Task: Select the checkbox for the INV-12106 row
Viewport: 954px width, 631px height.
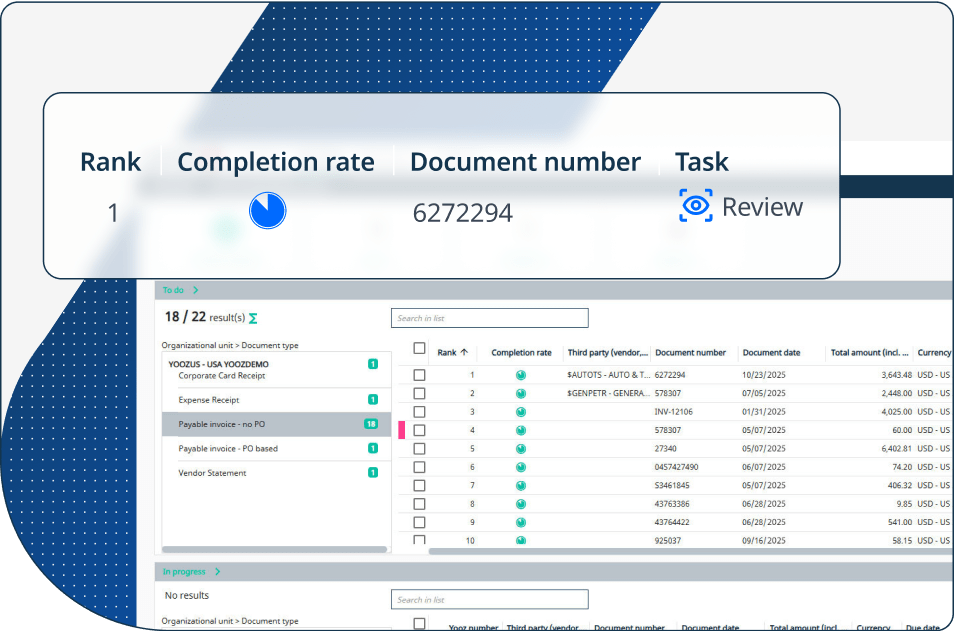Action: pyautogui.click(x=419, y=412)
